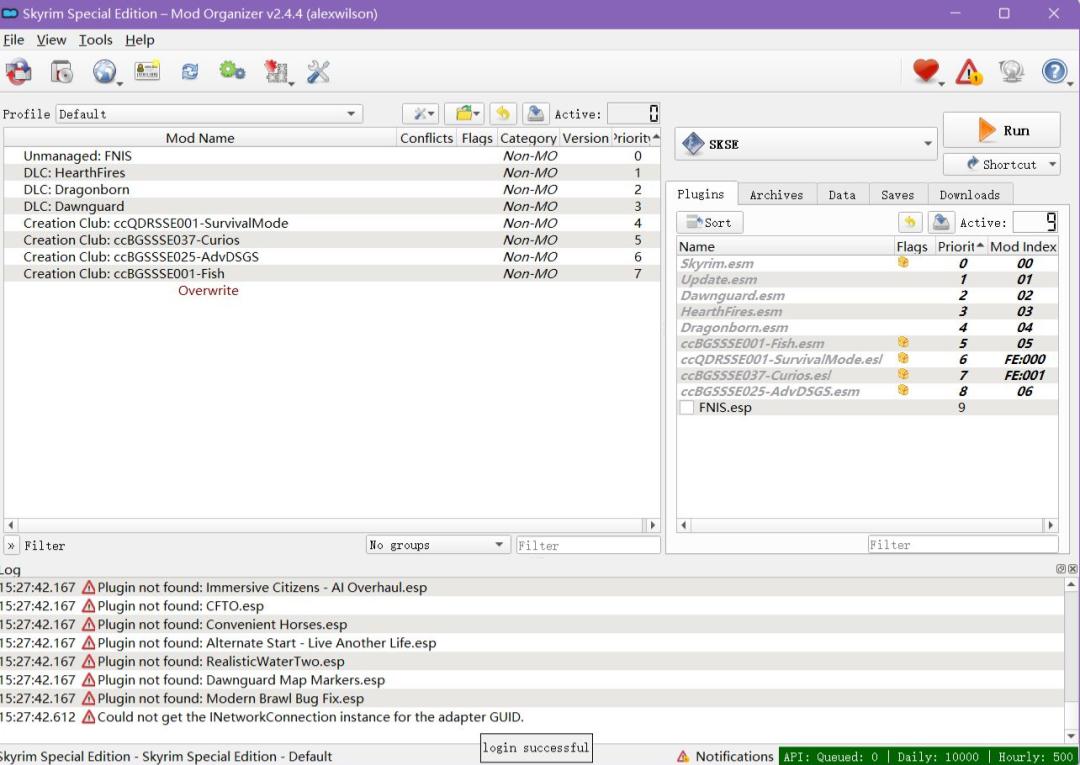Enable the FNIS.esp plugin checkbox
The height and width of the screenshot is (765, 1080).
tap(686, 408)
